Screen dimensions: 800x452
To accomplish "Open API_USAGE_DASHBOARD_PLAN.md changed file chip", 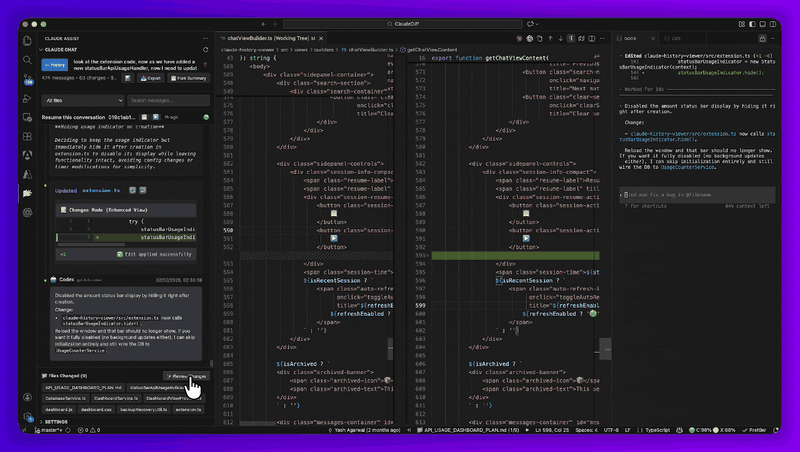I will point(83,388).
